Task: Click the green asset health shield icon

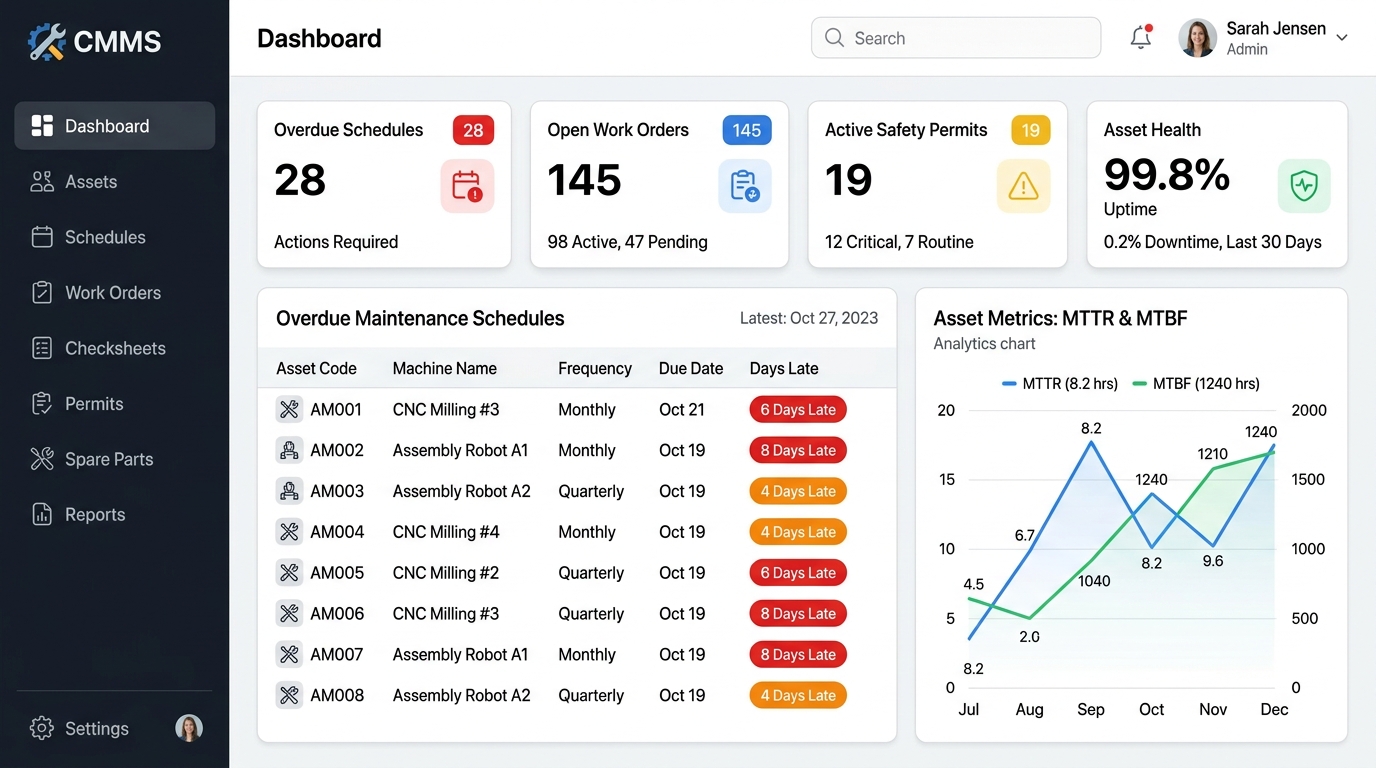Action: [1304, 186]
